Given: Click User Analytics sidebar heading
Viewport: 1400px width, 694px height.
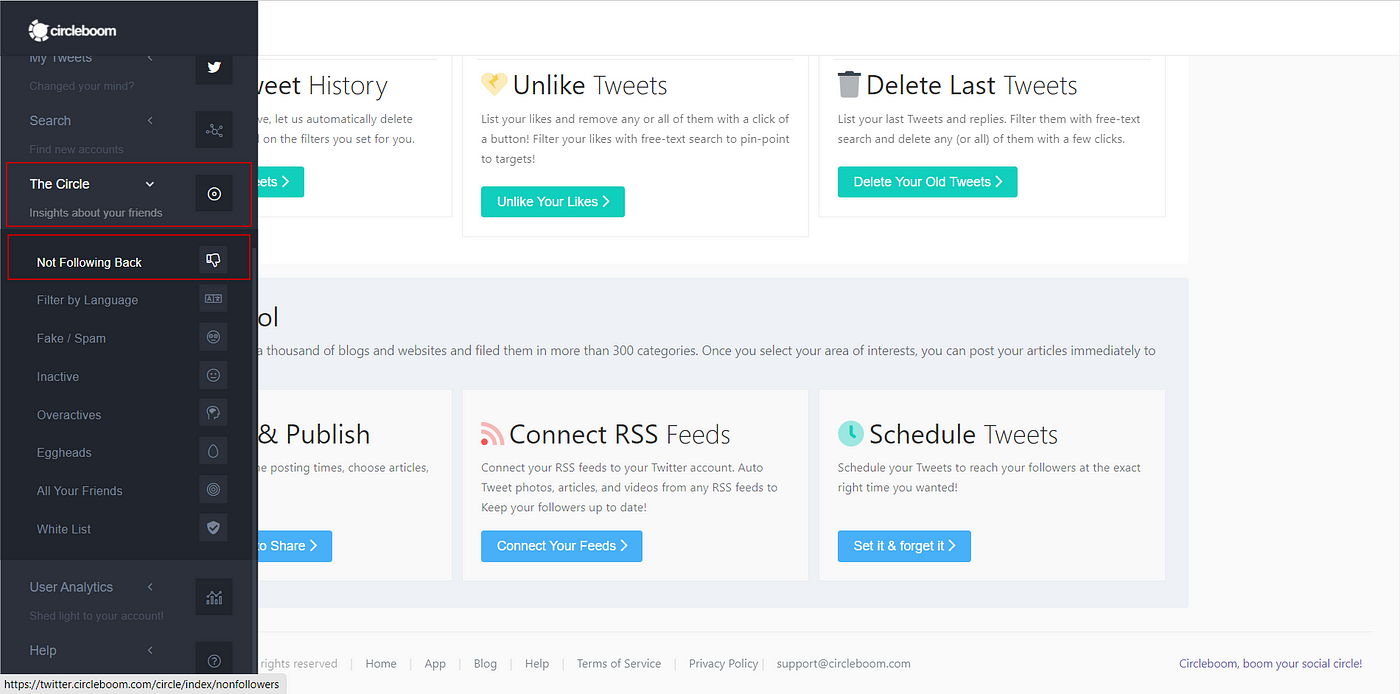Looking at the screenshot, I should click(71, 587).
